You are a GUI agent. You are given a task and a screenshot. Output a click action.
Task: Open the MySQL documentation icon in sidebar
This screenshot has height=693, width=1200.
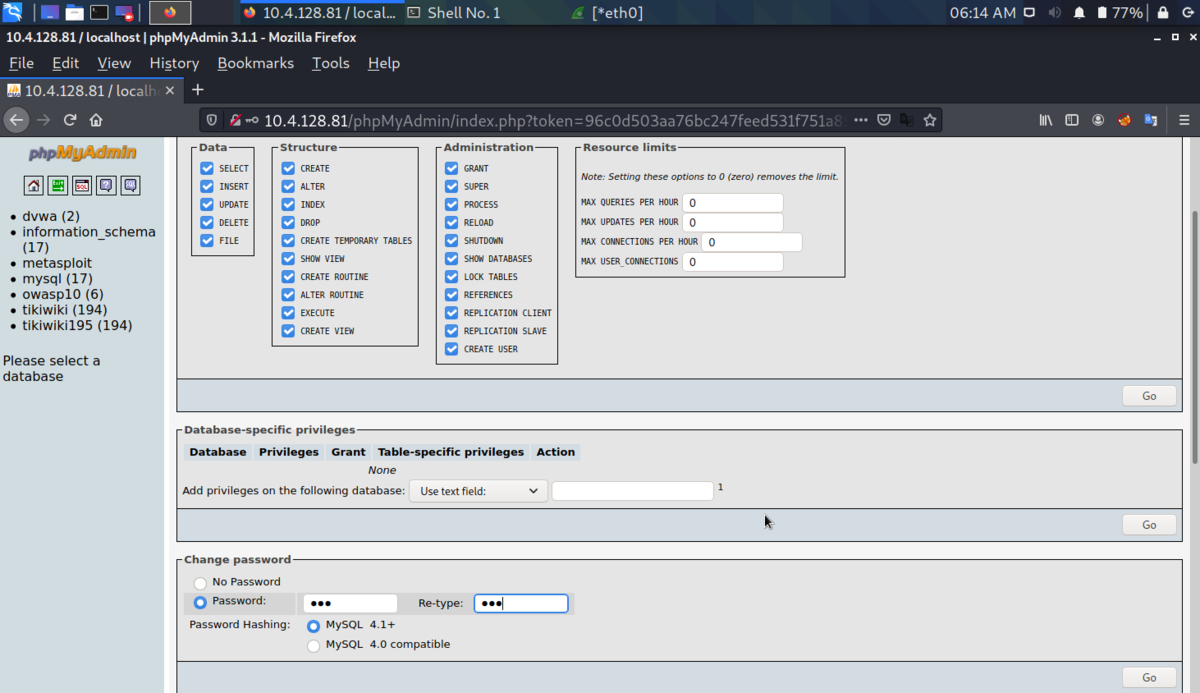130,185
